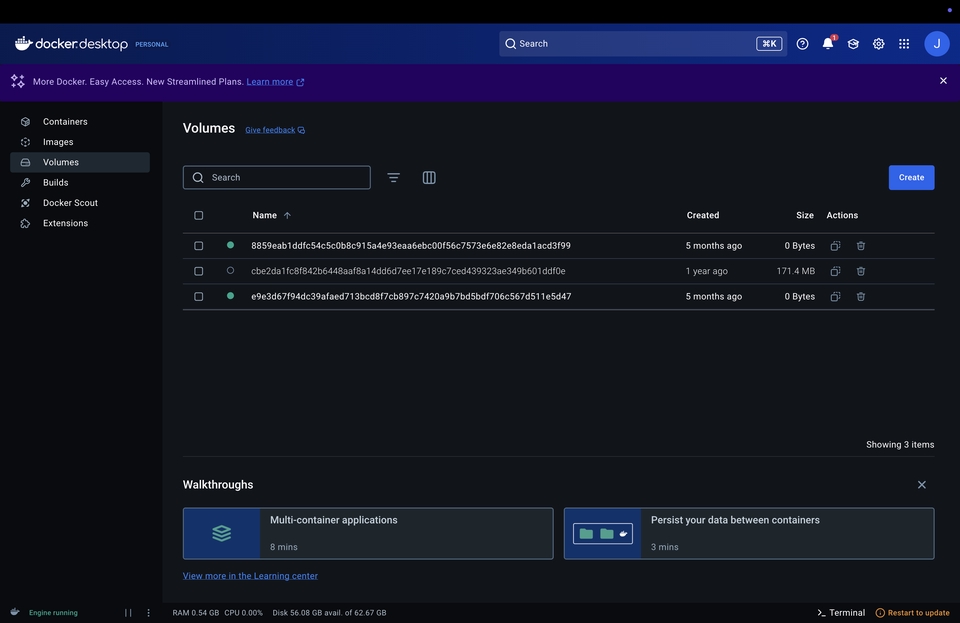The image size is (960, 623).
Task: Open the notifications bell
Action: [x=828, y=43]
